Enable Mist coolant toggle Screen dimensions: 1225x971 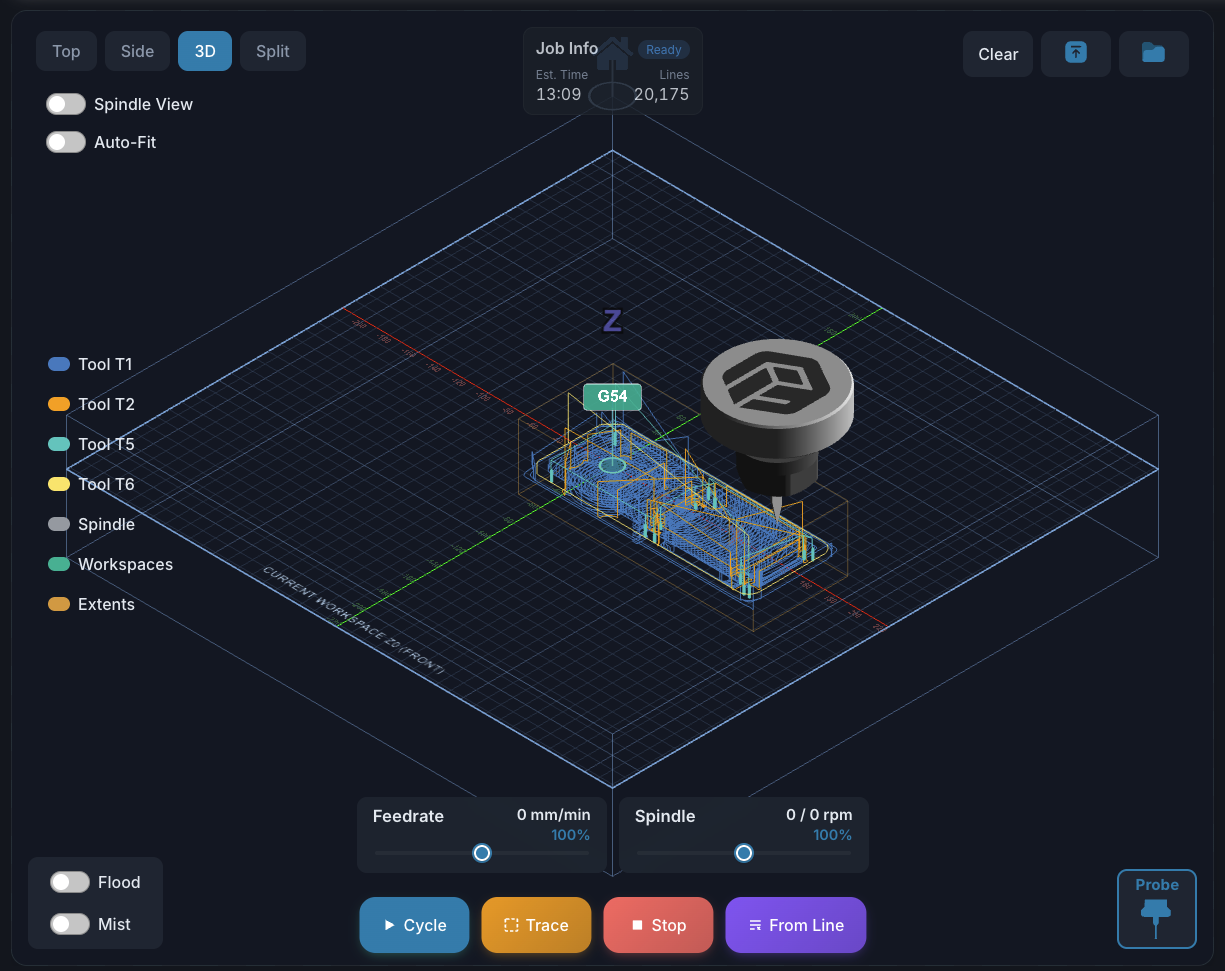[x=70, y=924]
